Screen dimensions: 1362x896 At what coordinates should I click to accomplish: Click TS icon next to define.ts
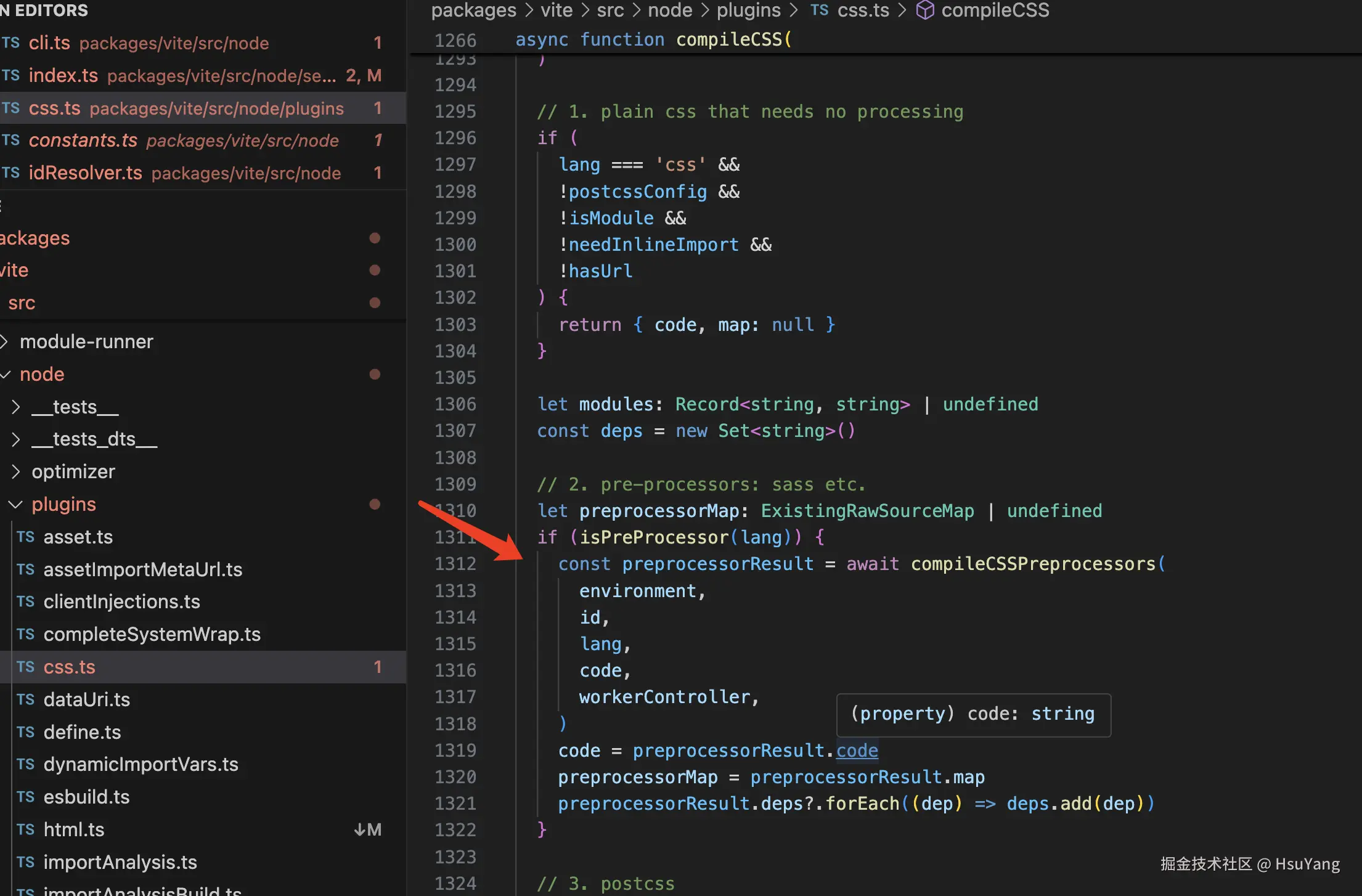(25, 732)
